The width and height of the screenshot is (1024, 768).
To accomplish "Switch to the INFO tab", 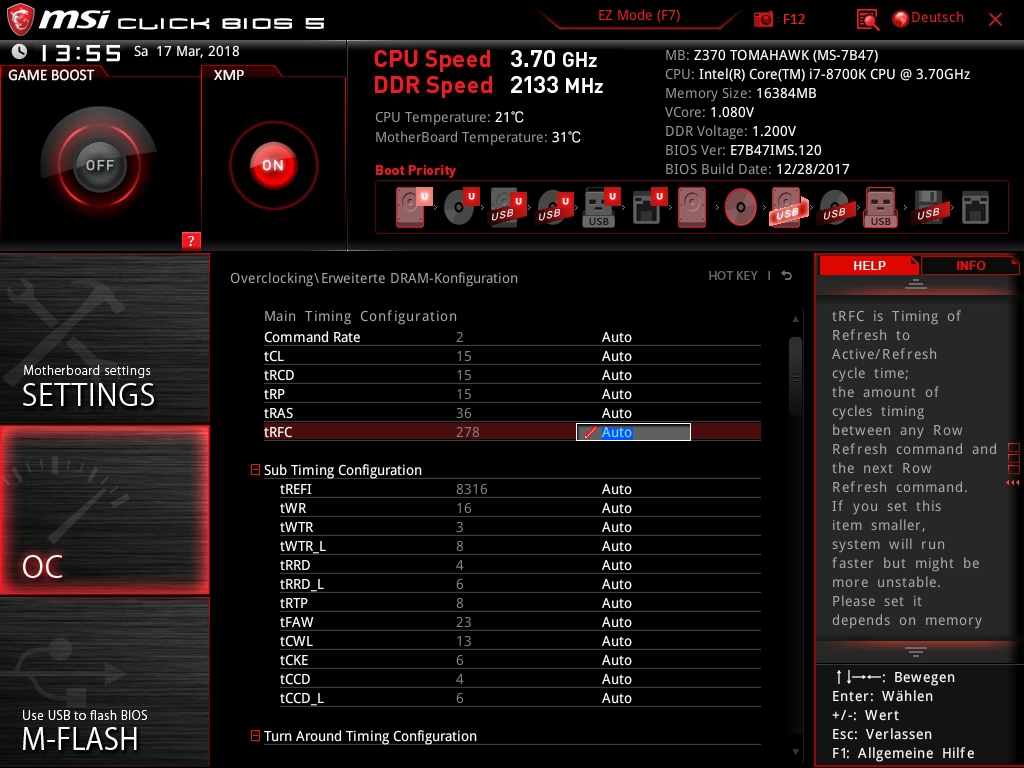I will point(970,265).
